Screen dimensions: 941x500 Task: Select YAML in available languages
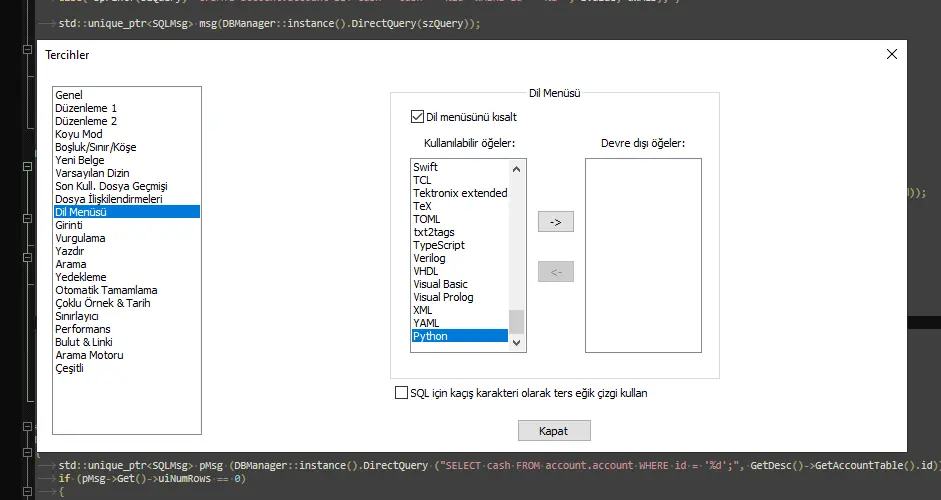click(426, 323)
